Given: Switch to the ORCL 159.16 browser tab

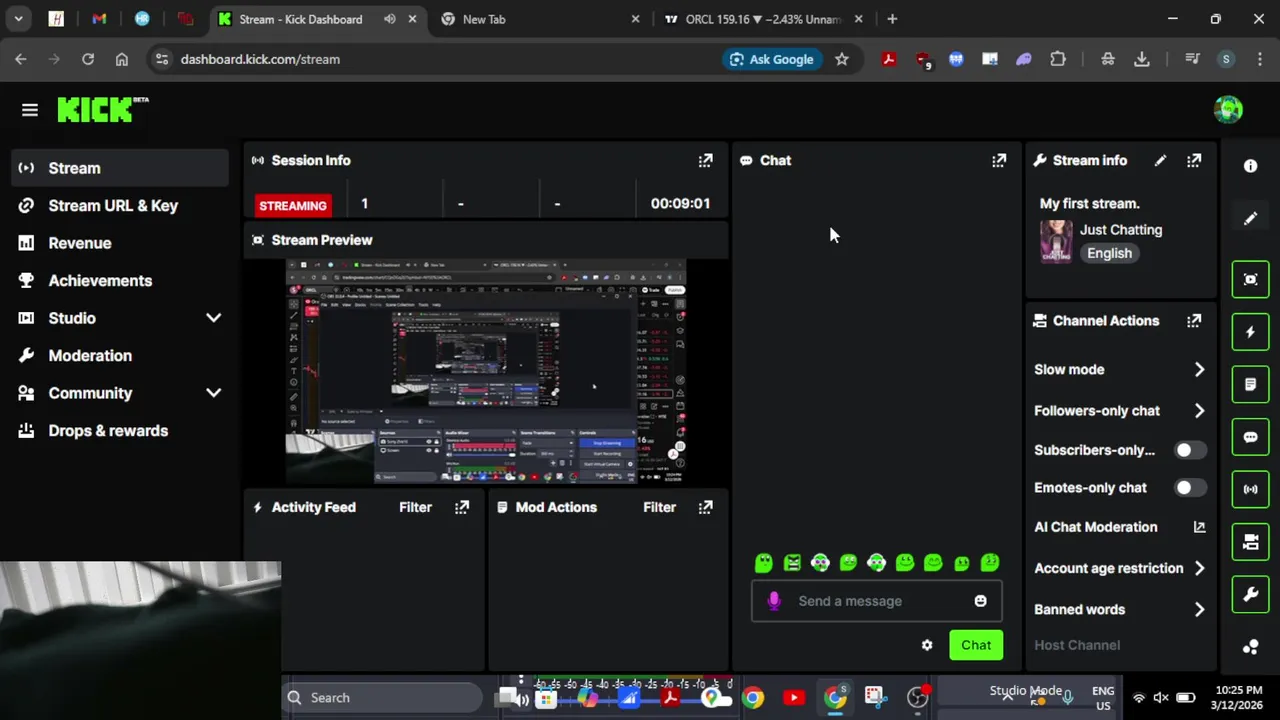Looking at the screenshot, I should point(764,19).
